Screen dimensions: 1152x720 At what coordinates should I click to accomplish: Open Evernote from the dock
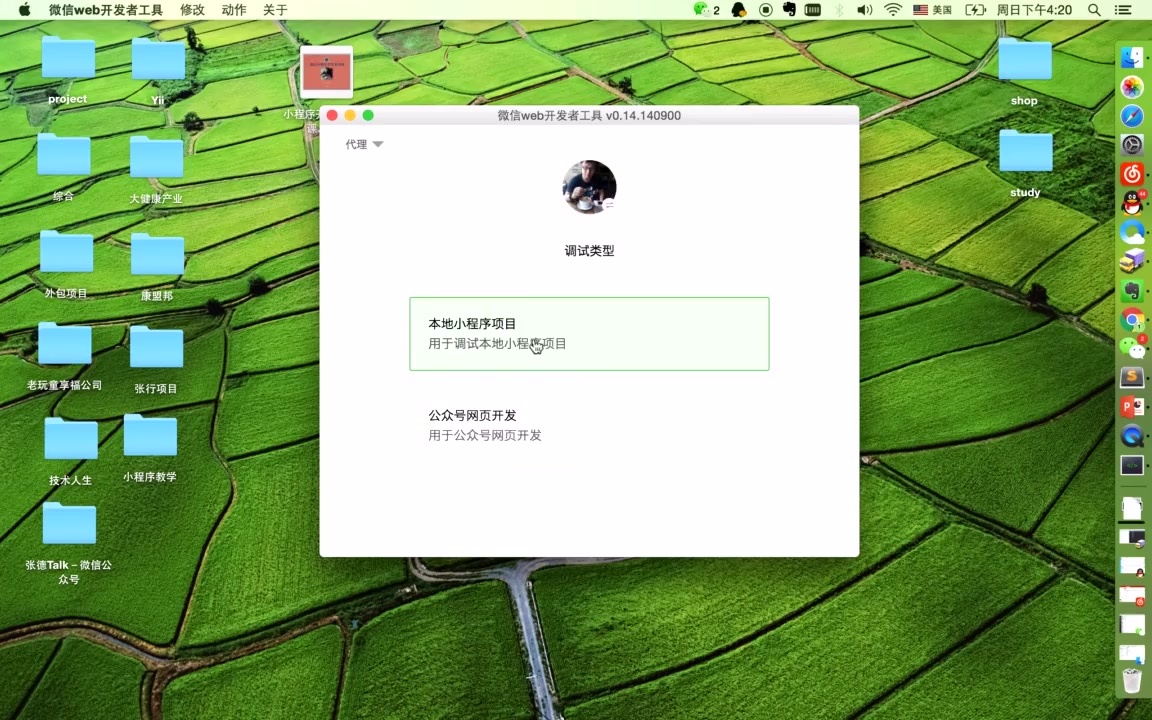click(1132, 290)
